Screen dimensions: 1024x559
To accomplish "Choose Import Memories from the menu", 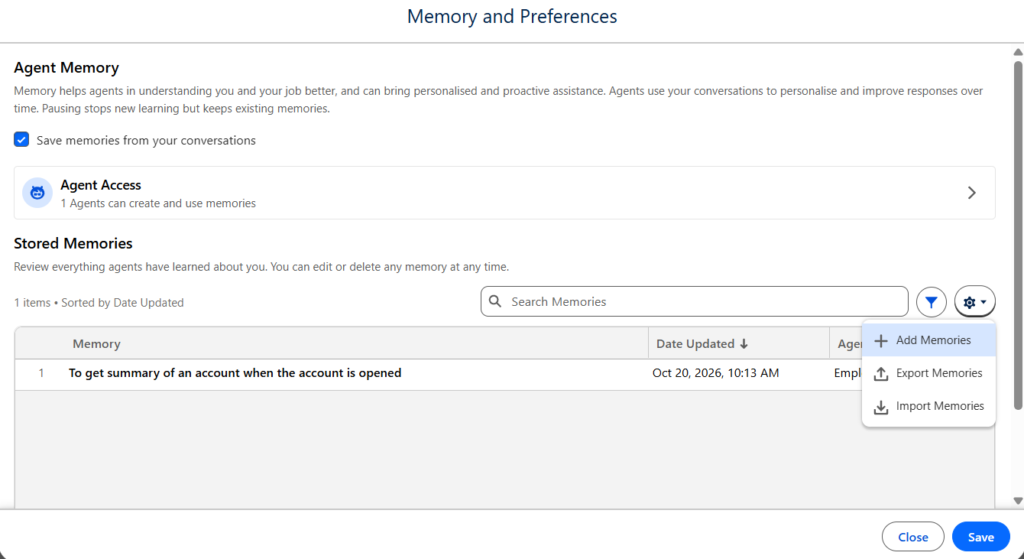I will point(929,406).
